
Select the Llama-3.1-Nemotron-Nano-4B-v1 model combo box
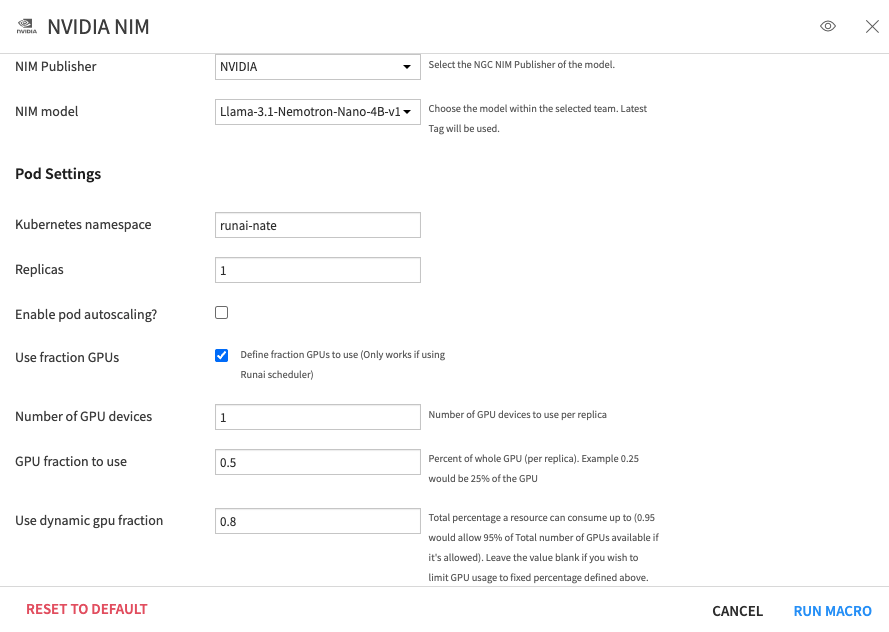click(x=318, y=112)
